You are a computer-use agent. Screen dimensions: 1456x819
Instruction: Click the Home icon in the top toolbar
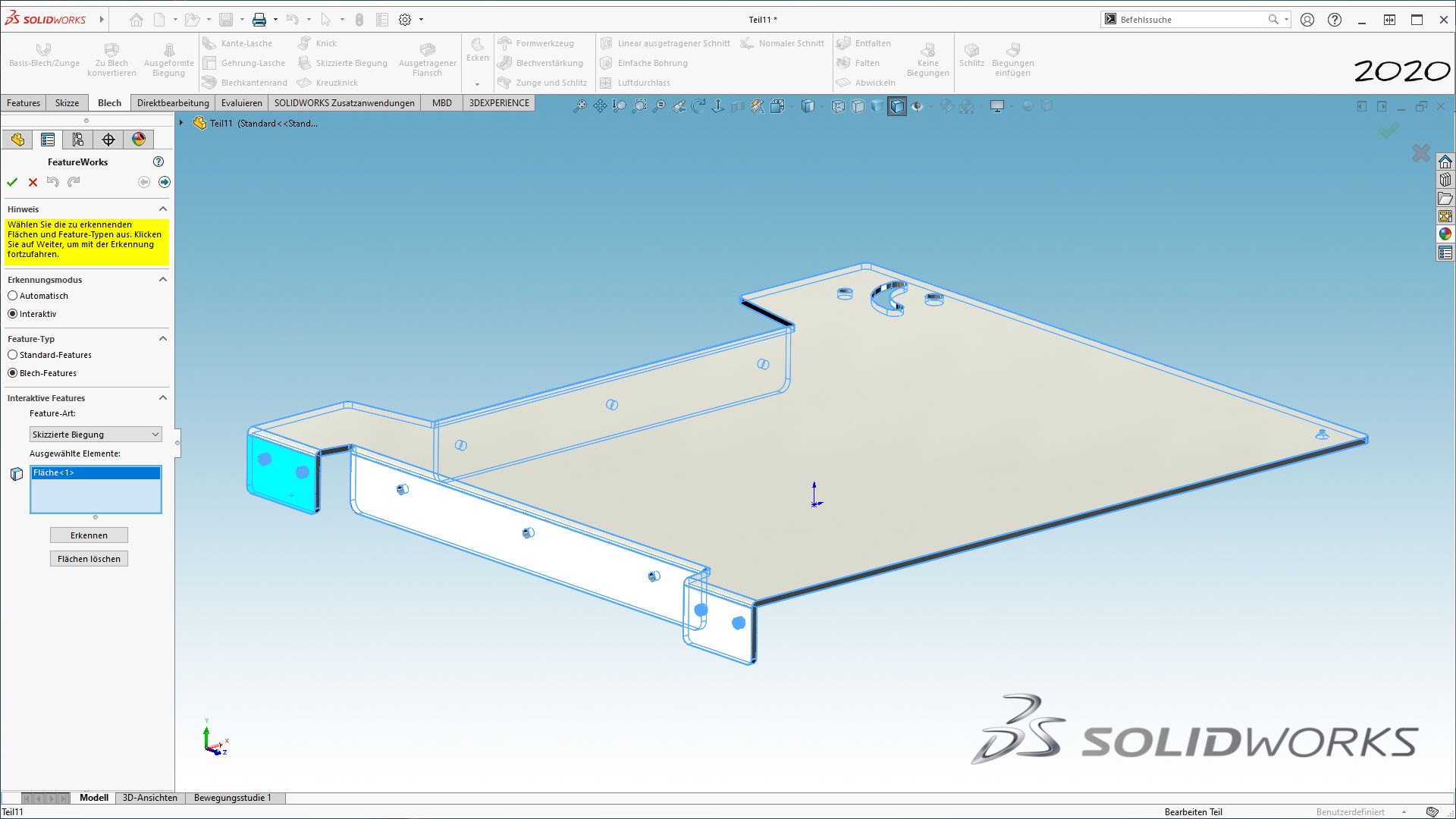point(136,20)
